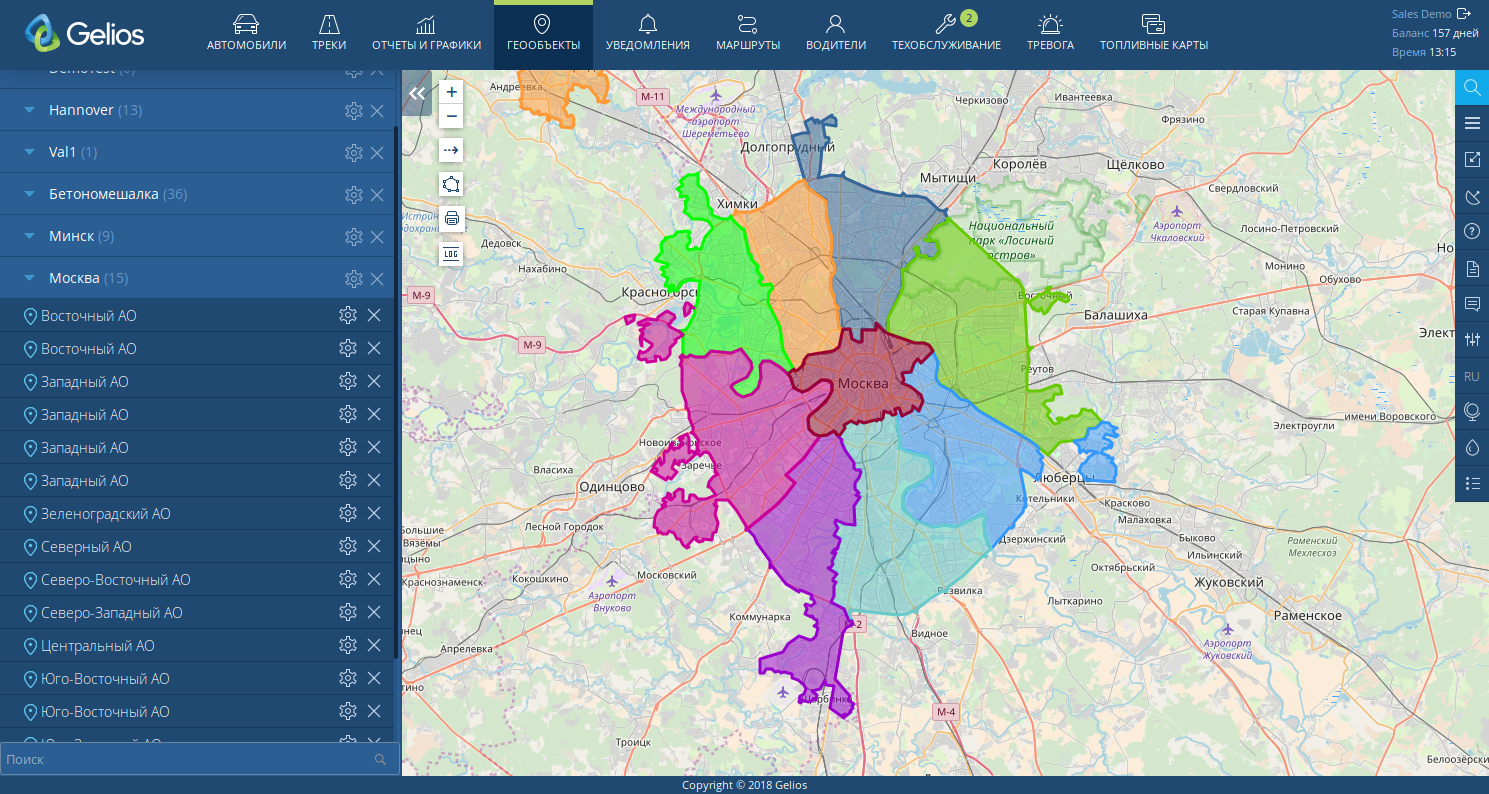Click the dashed arrow map tool
This screenshot has width=1489, height=794.
pos(452,151)
